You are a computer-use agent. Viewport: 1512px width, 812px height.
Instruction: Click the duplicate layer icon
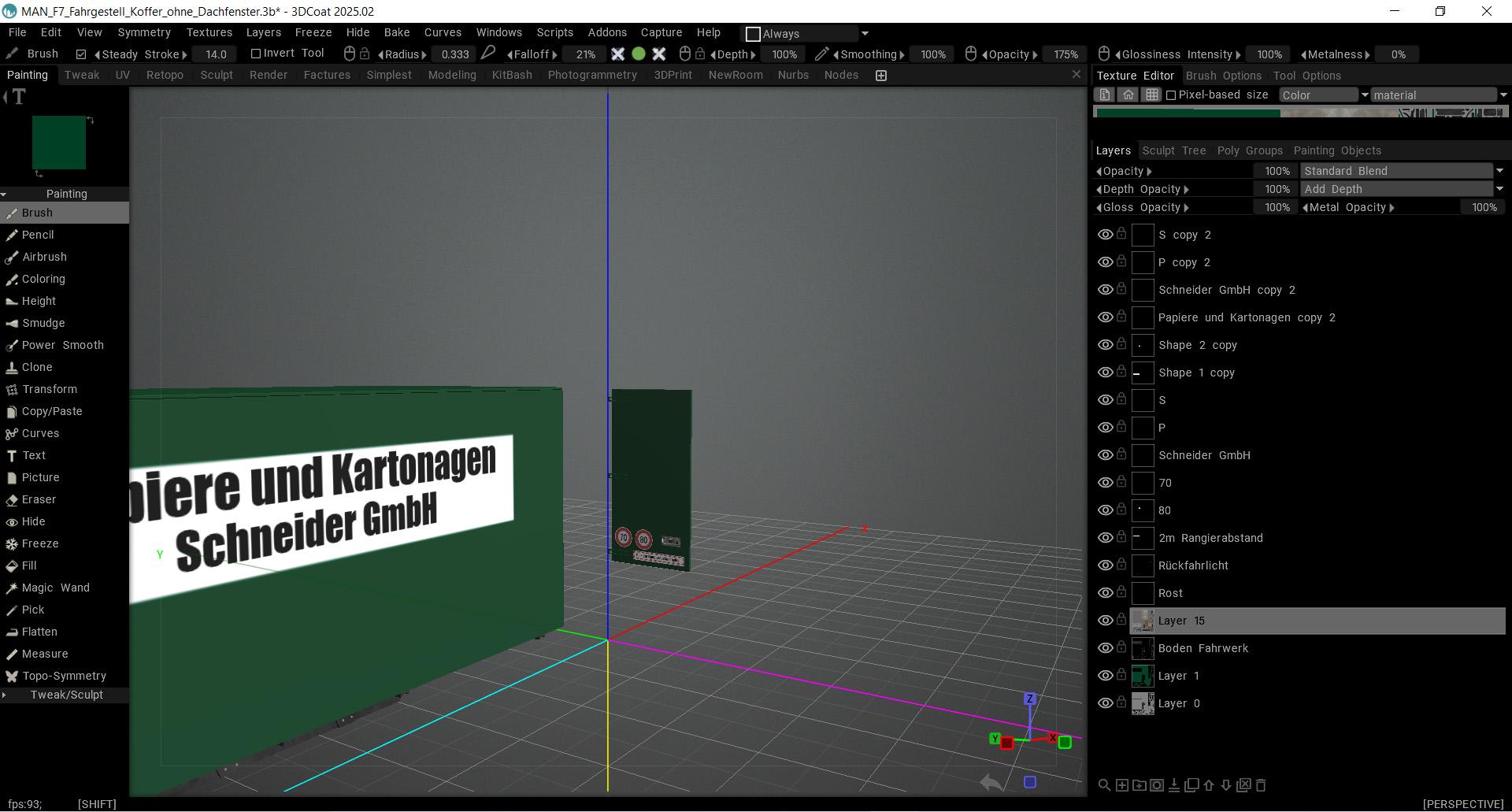[x=1191, y=785]
